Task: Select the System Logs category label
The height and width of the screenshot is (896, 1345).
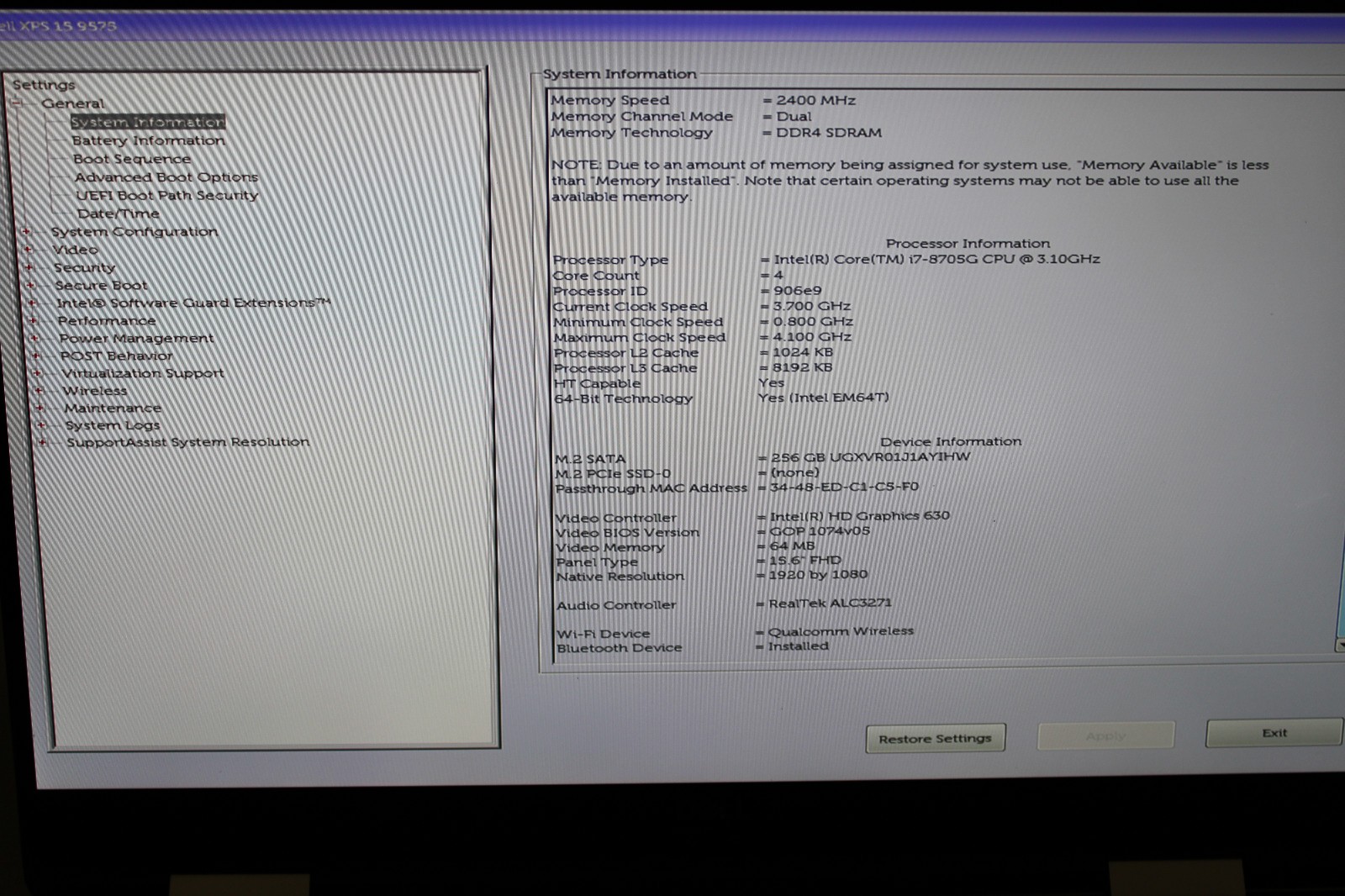Action: coord(113,424)
